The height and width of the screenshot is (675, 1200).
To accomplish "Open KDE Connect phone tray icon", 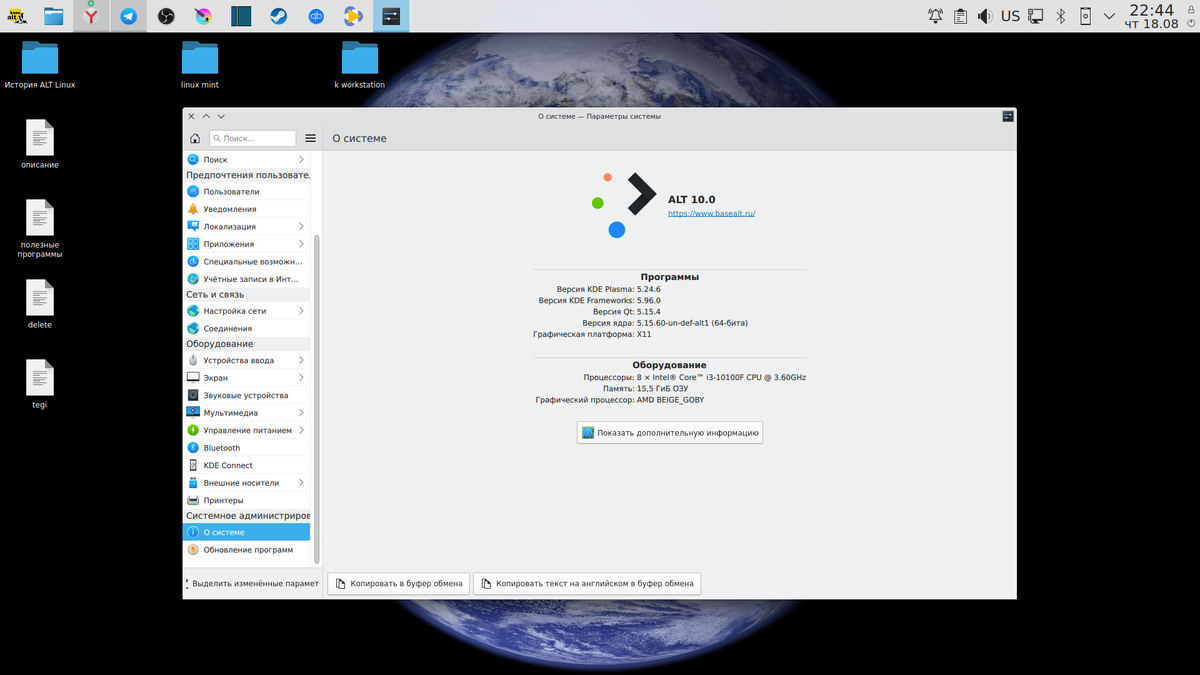I will pyautogui.click(x=1085, y=16).
